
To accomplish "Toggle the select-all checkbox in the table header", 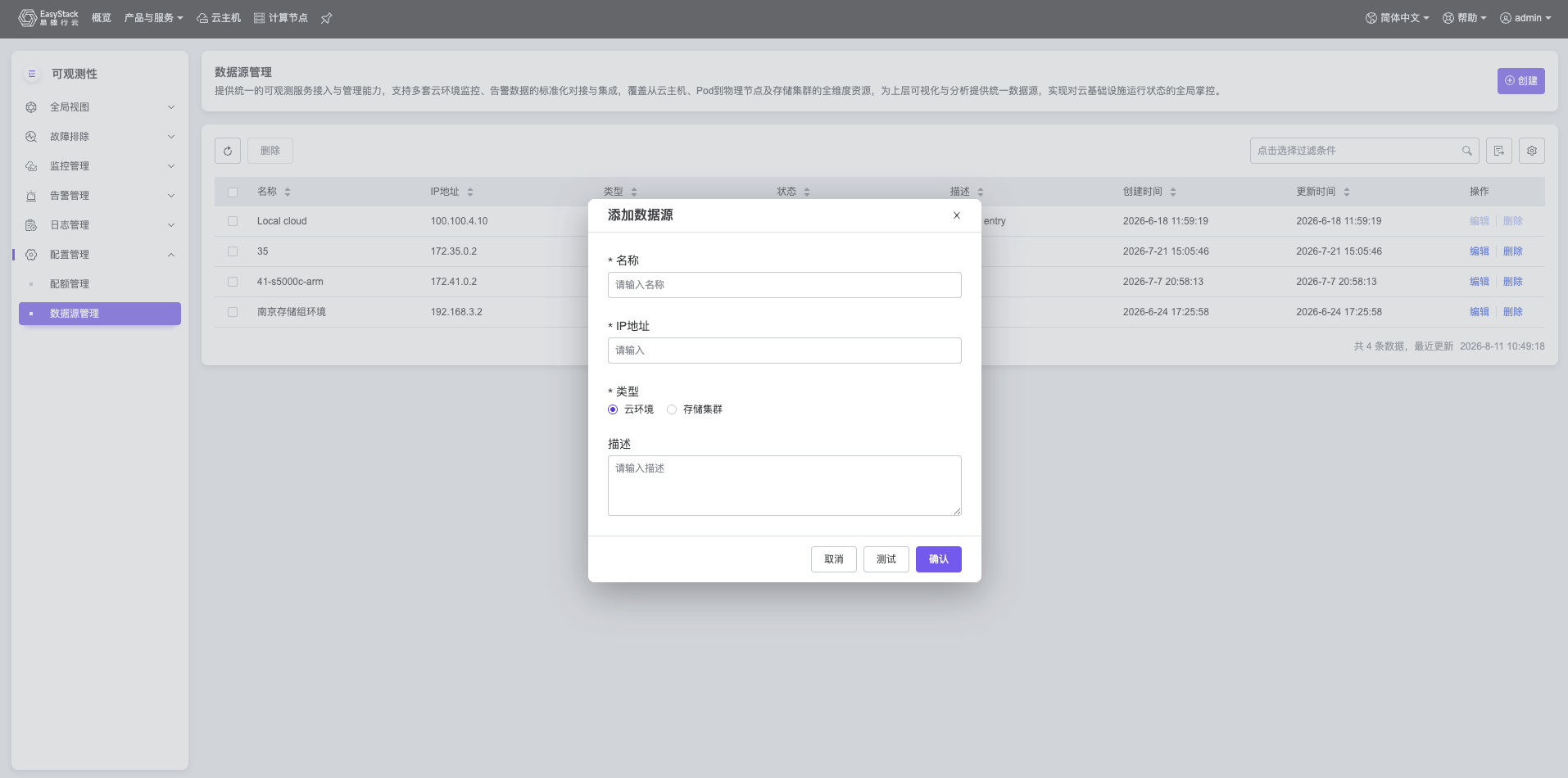I will pyautogui.click(x=233, y=192).
